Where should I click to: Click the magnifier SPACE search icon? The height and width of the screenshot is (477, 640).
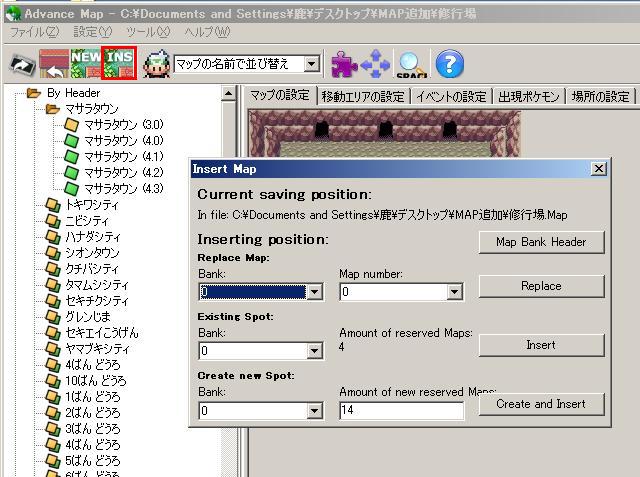point(410,64)
